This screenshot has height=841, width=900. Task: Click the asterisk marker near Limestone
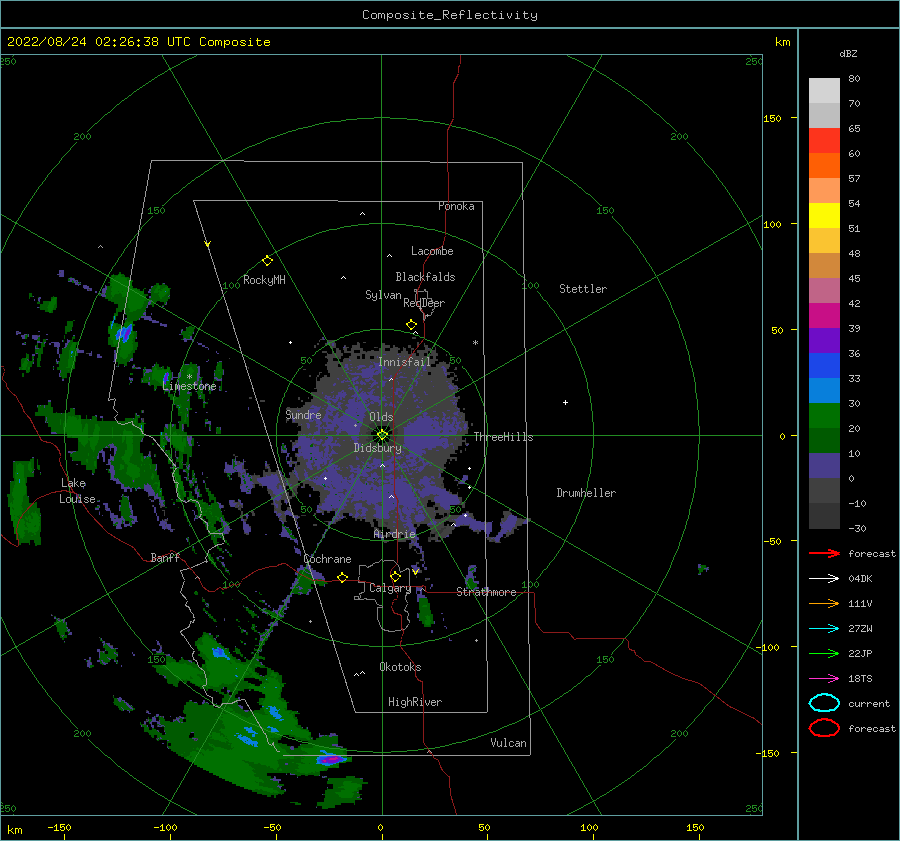189,377
